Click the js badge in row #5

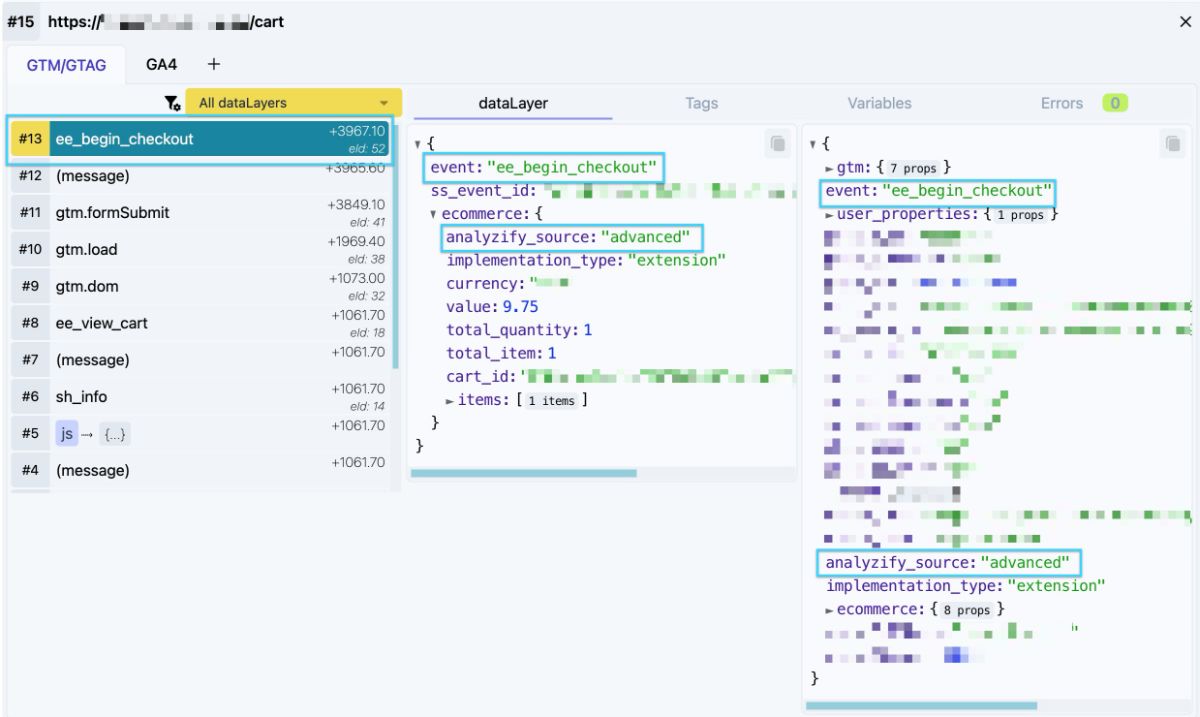point(67,434)
